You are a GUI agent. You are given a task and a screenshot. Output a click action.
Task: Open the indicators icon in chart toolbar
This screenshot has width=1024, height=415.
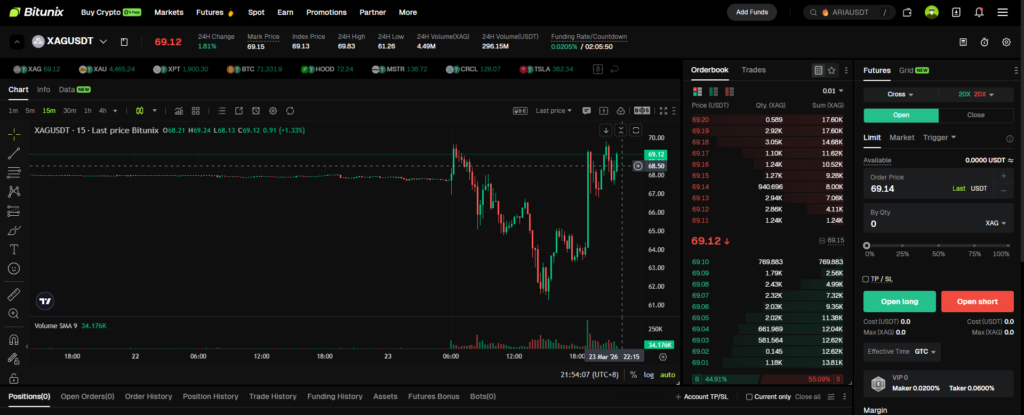tap(178, 110)
